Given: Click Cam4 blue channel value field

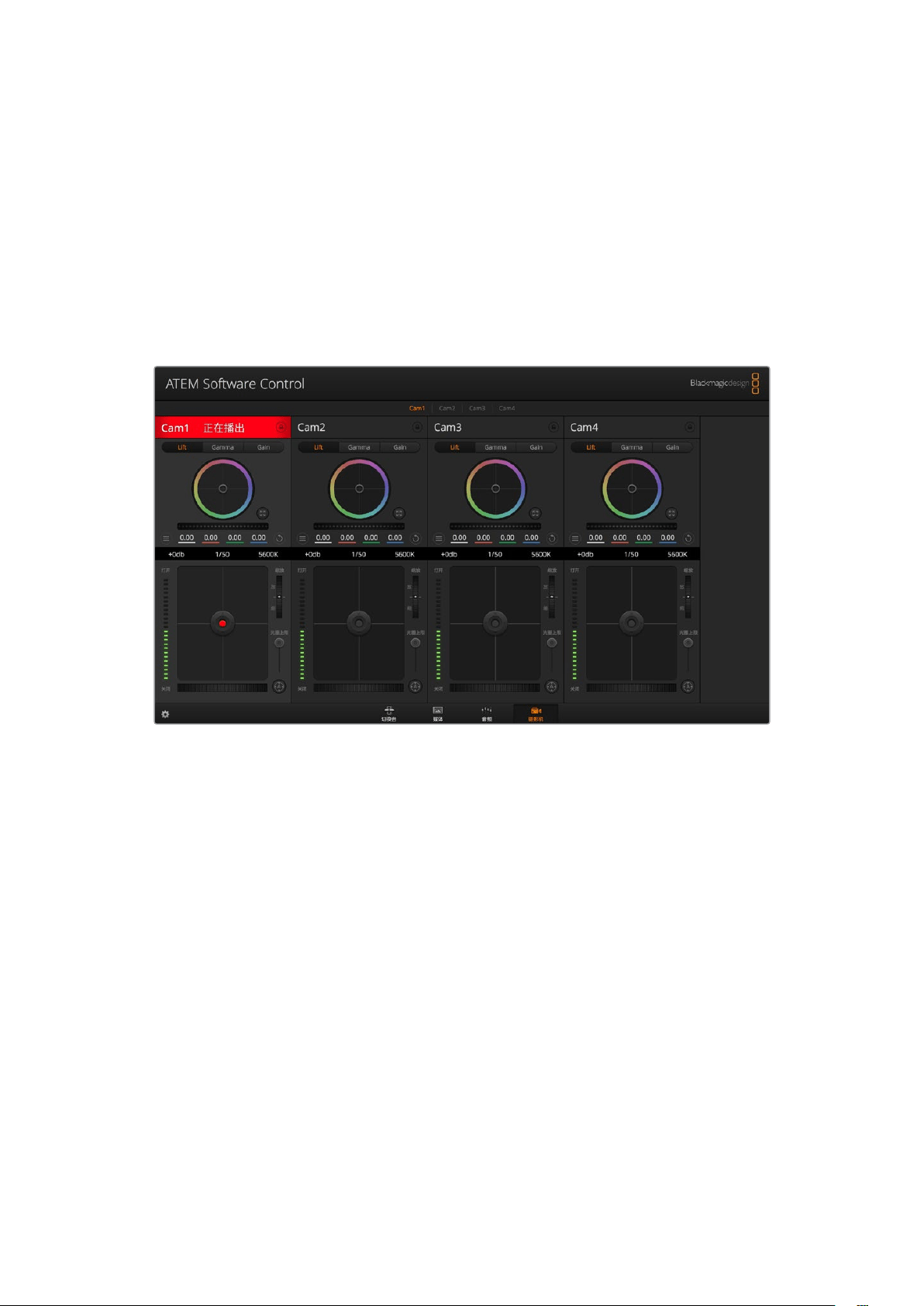Looking at the screenshot, I should point(668,538).
